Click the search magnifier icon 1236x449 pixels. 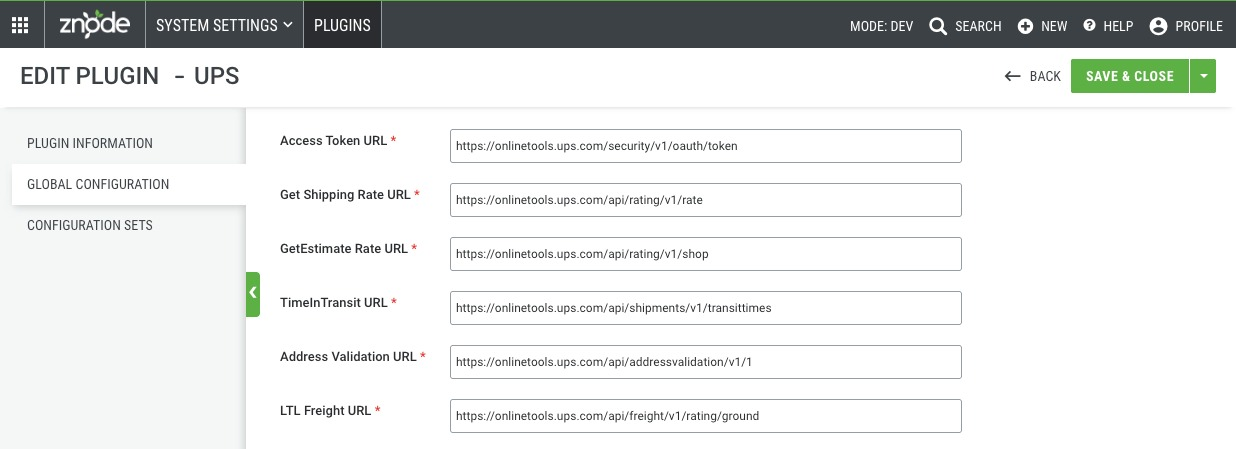click(938, 26)
